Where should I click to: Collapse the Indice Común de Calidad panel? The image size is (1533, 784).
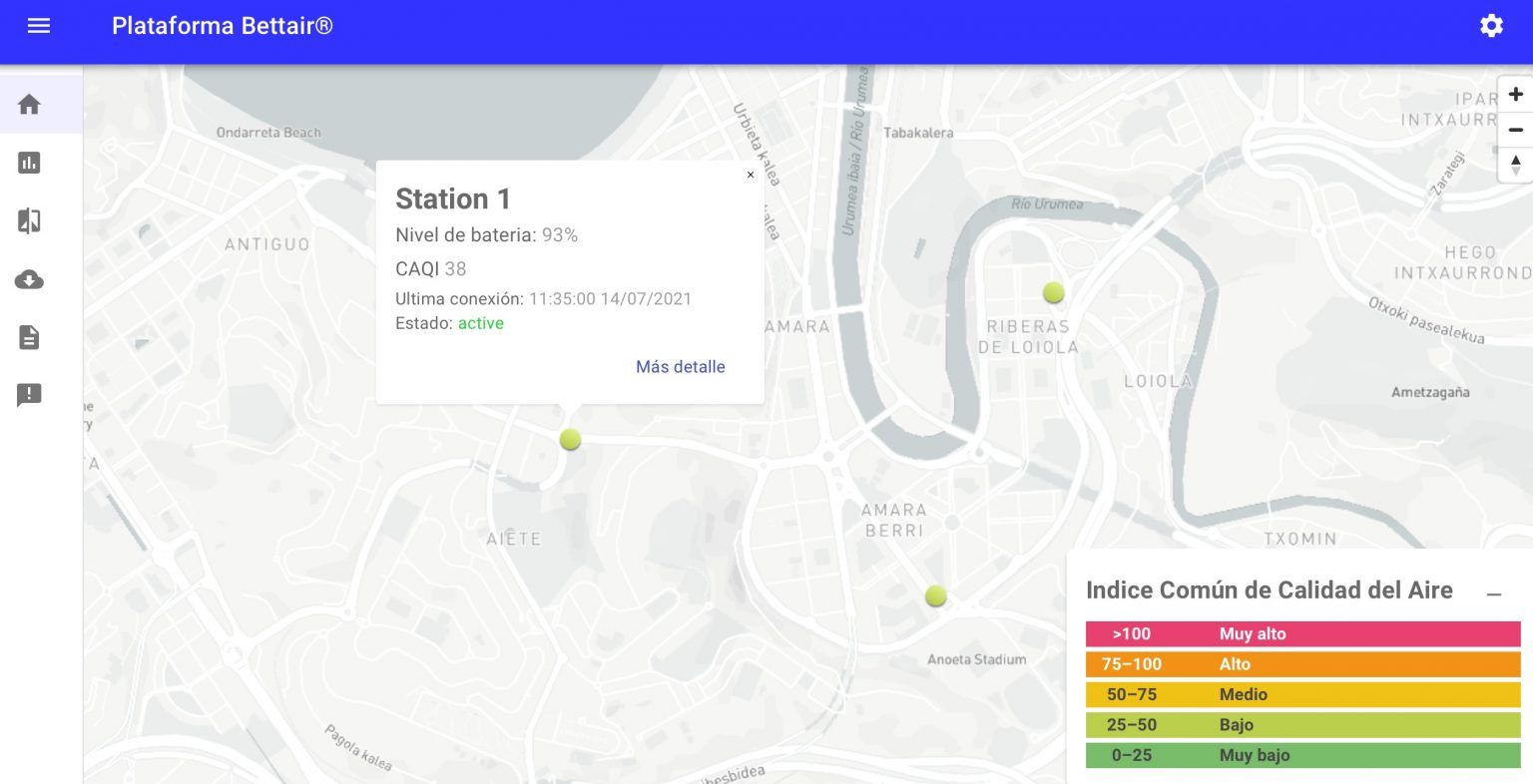point(1494,590)
